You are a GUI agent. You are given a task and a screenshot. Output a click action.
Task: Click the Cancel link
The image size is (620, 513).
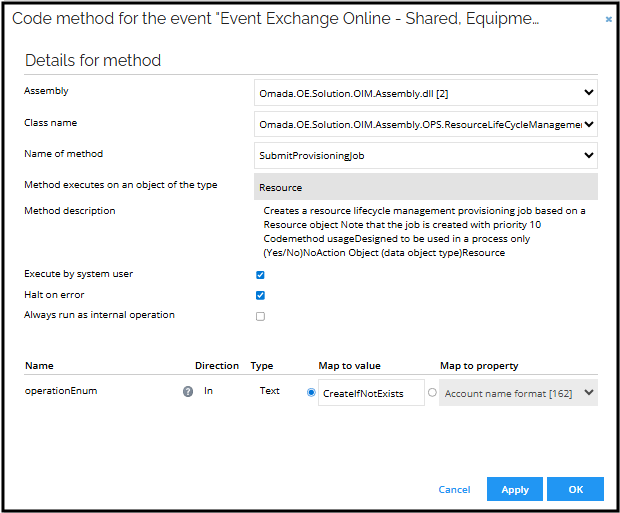tap(454, 489)
